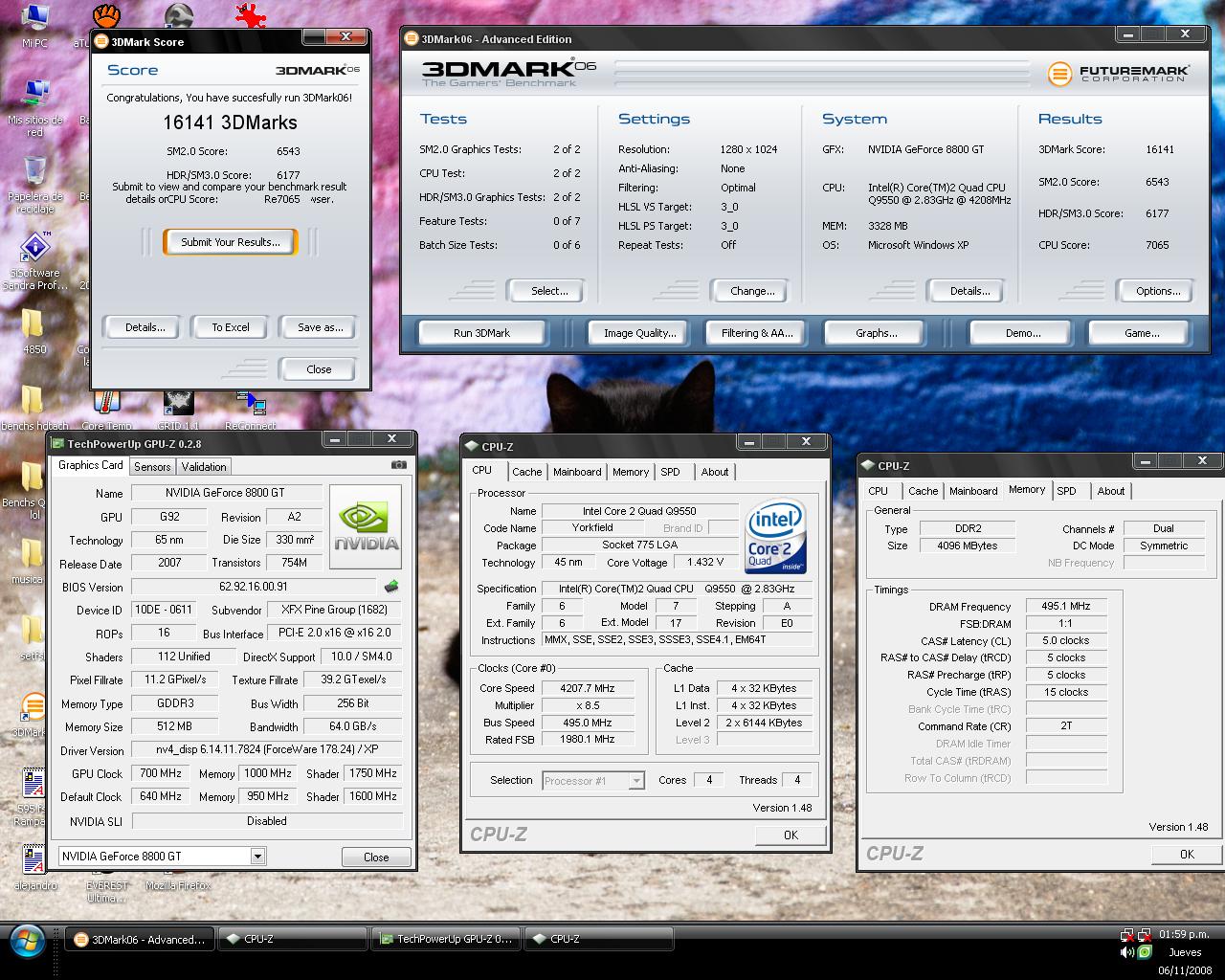
Task: Click the DRAM Frequency value 495.1 MHz
Action: [1066, 607]
